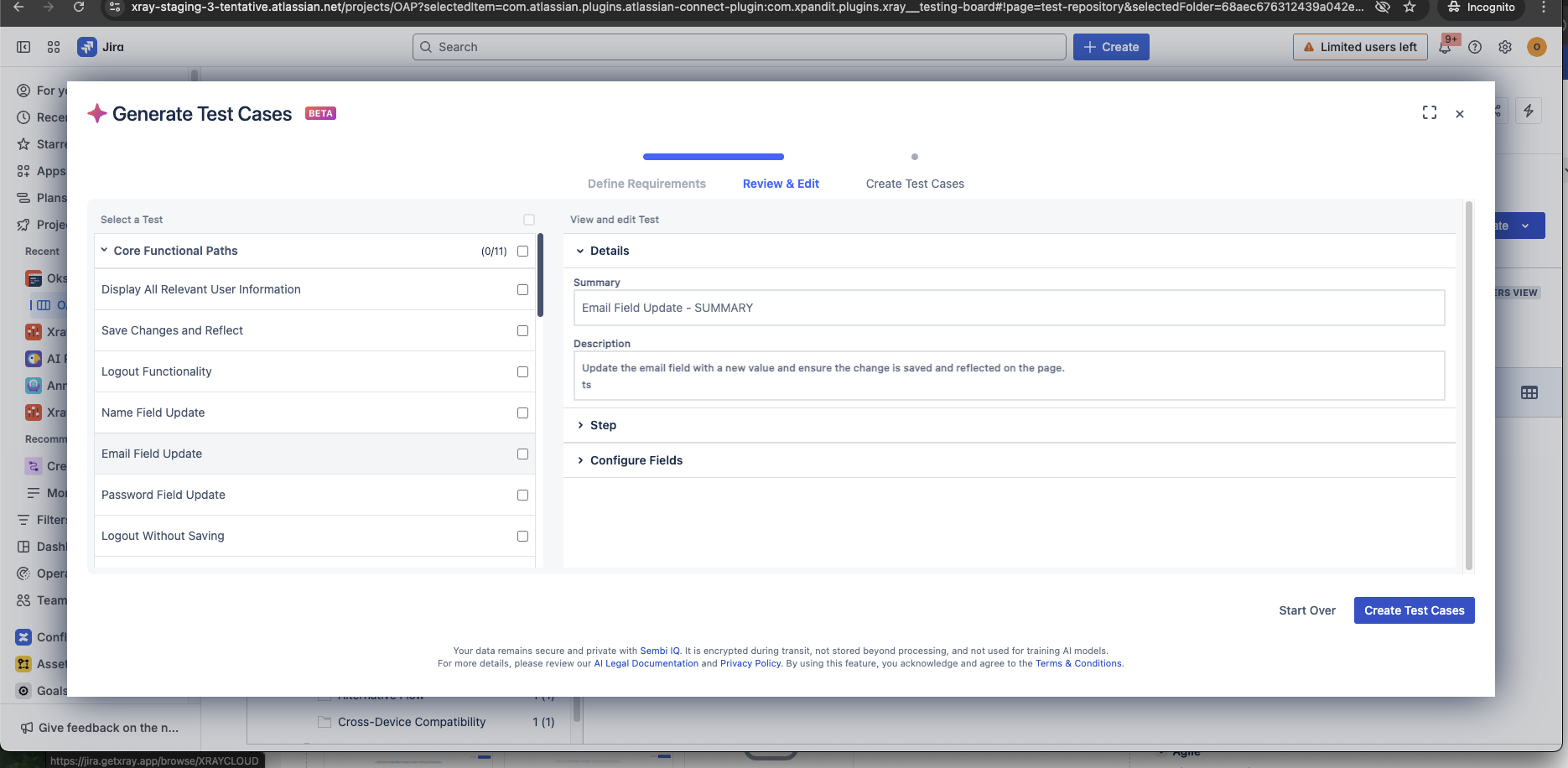
Task: Collapse the Core Functional Paths group
Action: pos(105,251)
